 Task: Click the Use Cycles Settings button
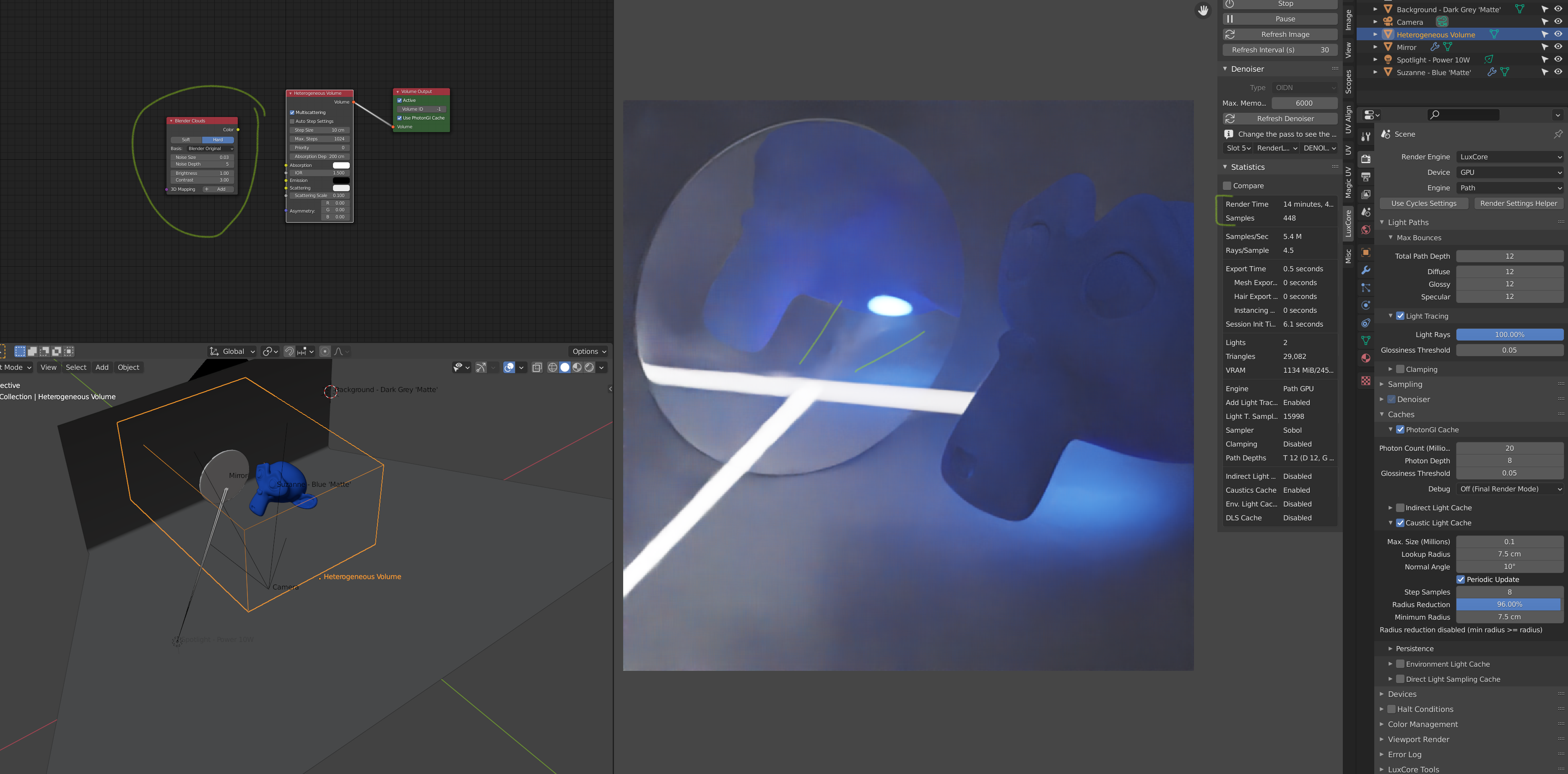pyautogui.click(x=1423, y=204)
